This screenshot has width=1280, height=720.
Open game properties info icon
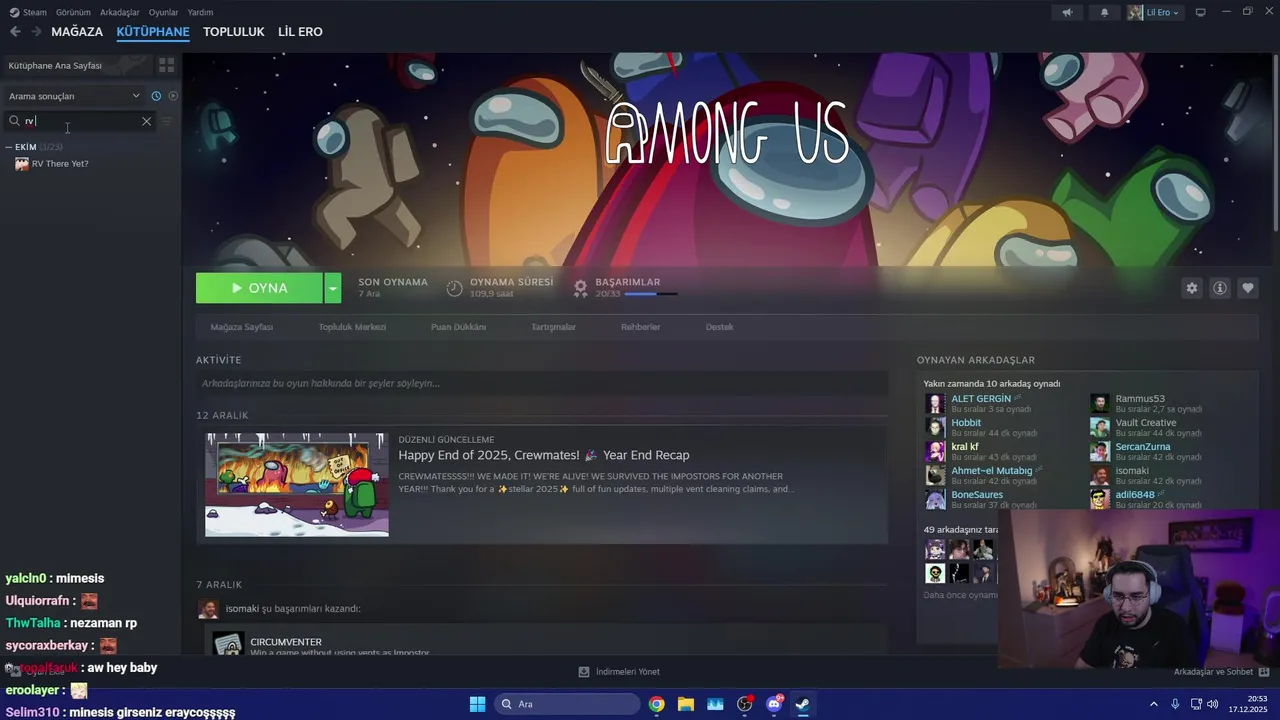tap(1219, 288)
